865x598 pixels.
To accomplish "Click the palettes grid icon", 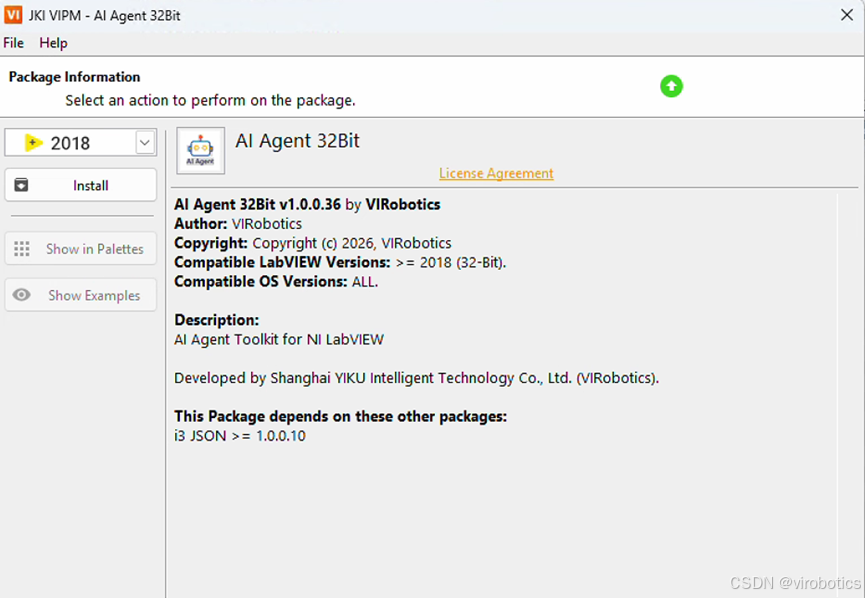I will pos(22,249).
